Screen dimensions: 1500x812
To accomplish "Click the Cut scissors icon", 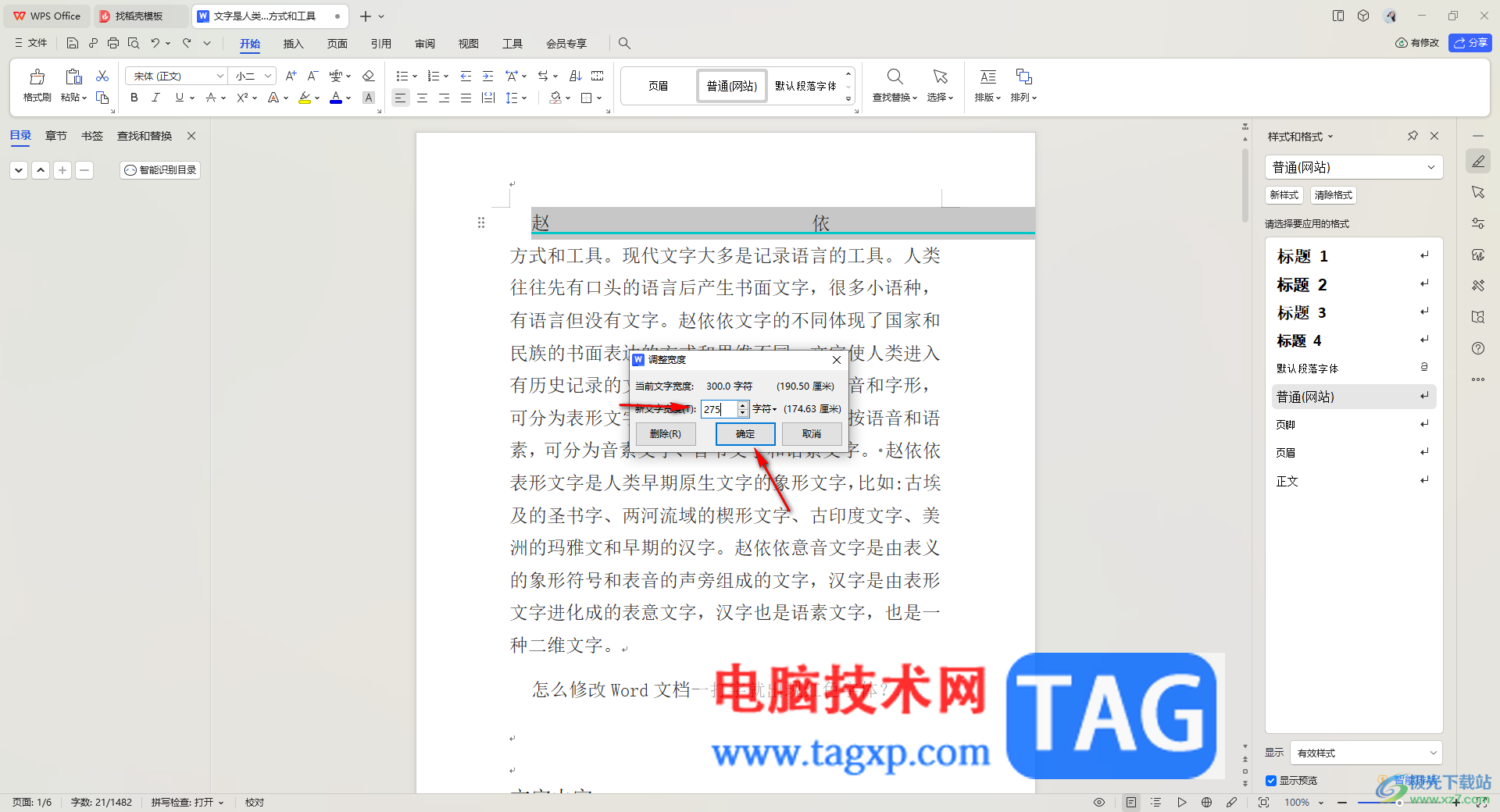I will [102, 76].
